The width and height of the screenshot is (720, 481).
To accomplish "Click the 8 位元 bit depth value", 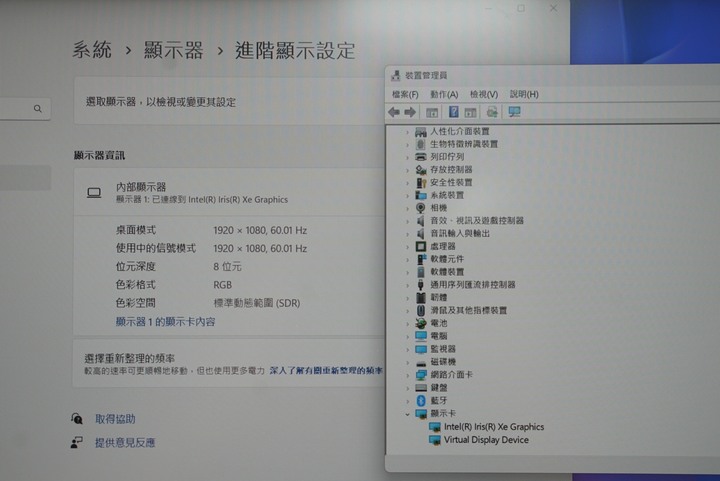I will point(227,267).
